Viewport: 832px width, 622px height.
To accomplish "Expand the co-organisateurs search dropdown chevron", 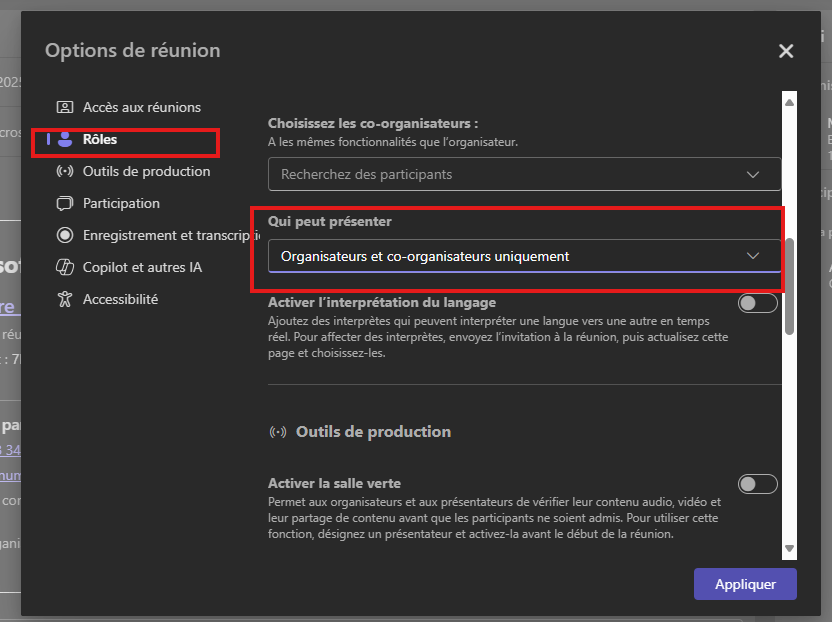I will click(x=754, y=174).
